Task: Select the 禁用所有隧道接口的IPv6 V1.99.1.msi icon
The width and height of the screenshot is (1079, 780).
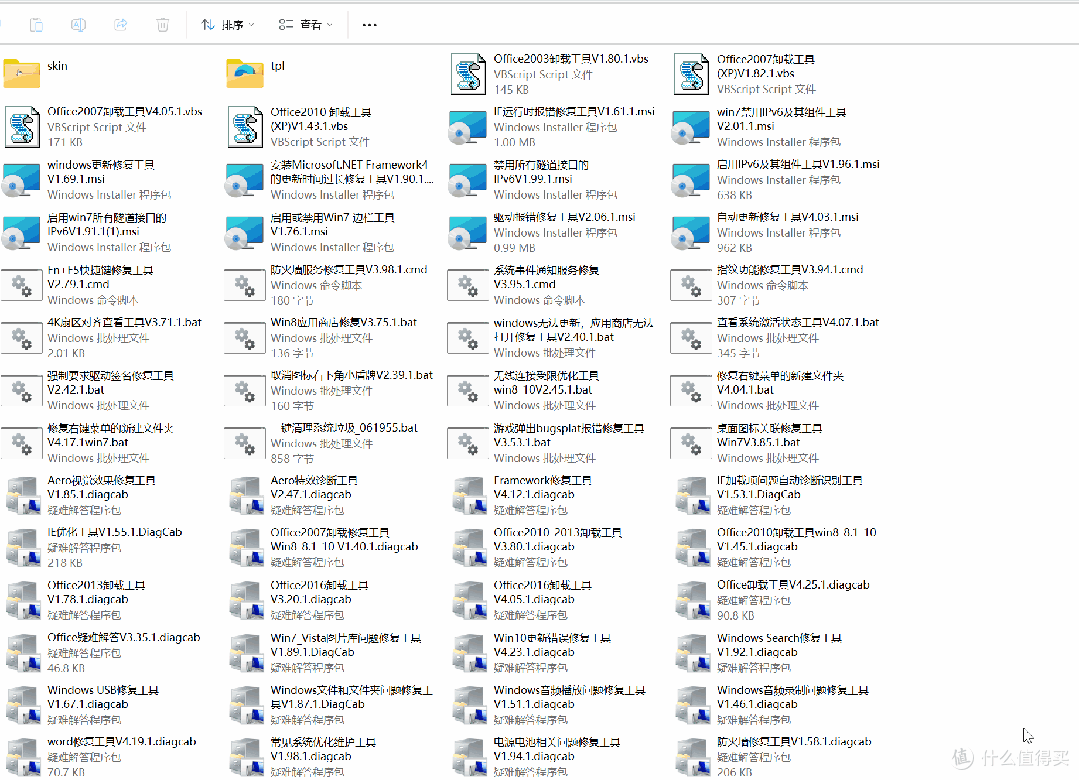Action: (467, 181)
